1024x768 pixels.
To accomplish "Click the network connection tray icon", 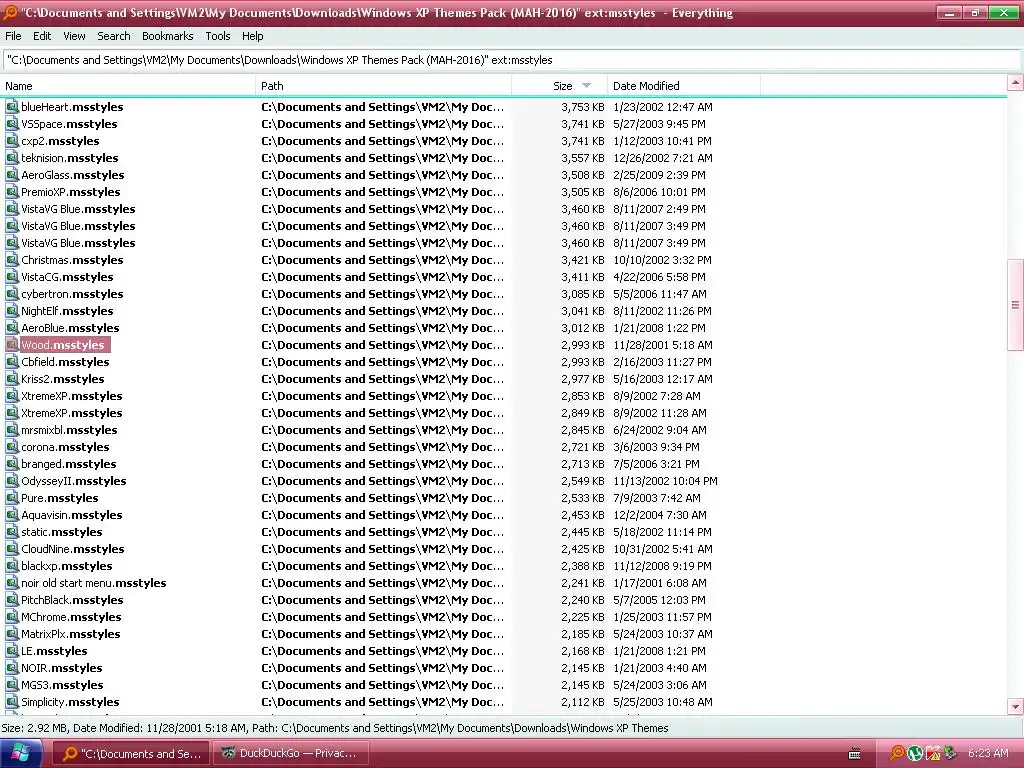I will click(x=950, y=753).
